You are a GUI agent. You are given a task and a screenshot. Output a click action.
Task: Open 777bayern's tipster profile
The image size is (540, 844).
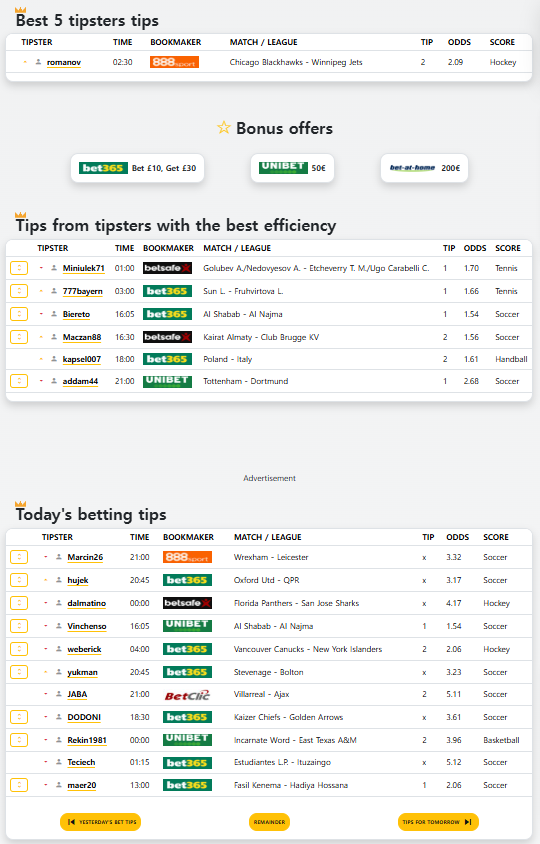[82, 291]
